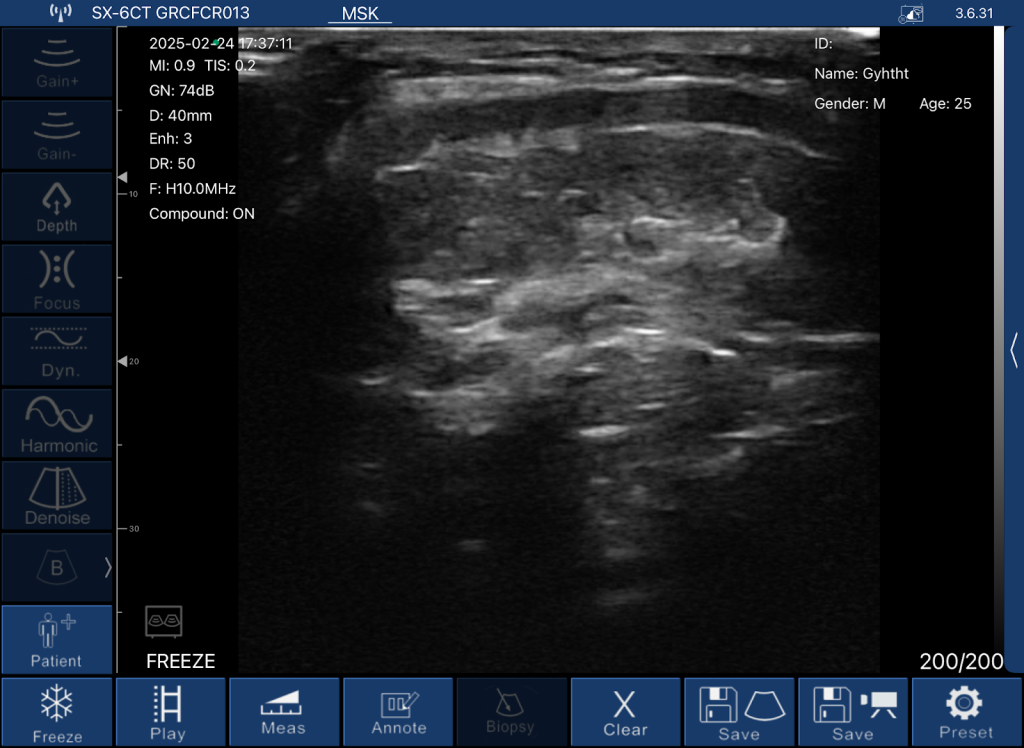Open the Patient information panel
Screen dimensions: 1024x748
pyautogui.click(x=57, y=640)
